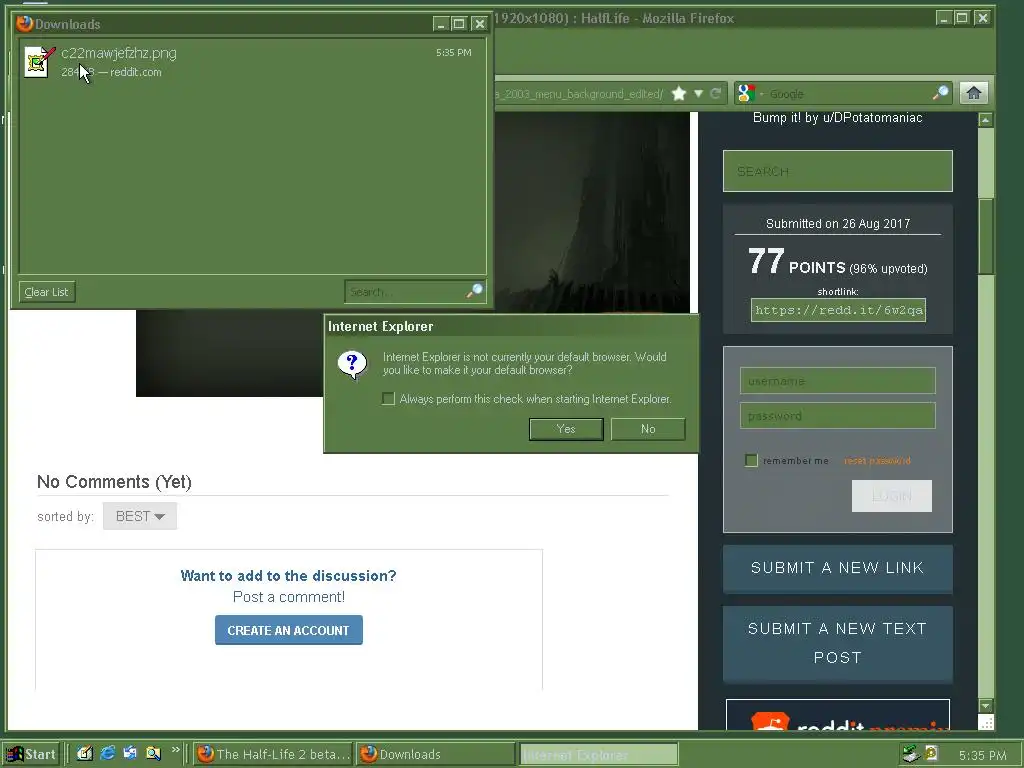Open u/DPotatomaniac user link
1024x768 pixels.
pyautogui.click(x=872, y=118)
